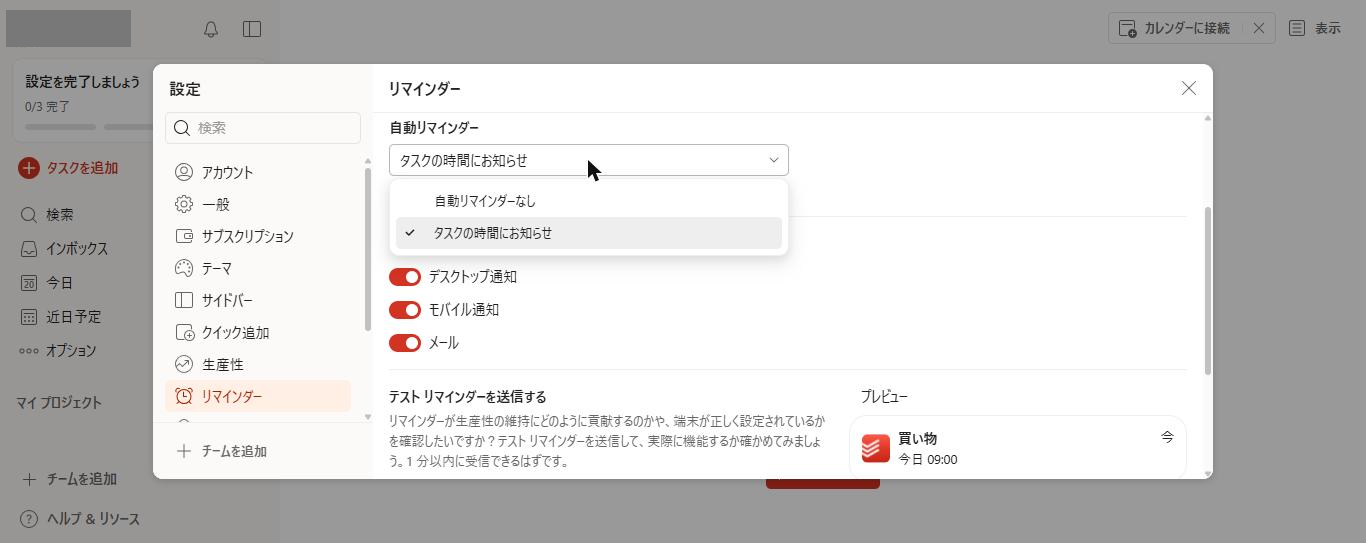This screenshot has height=543, width=1366.
Task: Toggle デスクトップ通知 switch
Action: (x=405, y=277)
